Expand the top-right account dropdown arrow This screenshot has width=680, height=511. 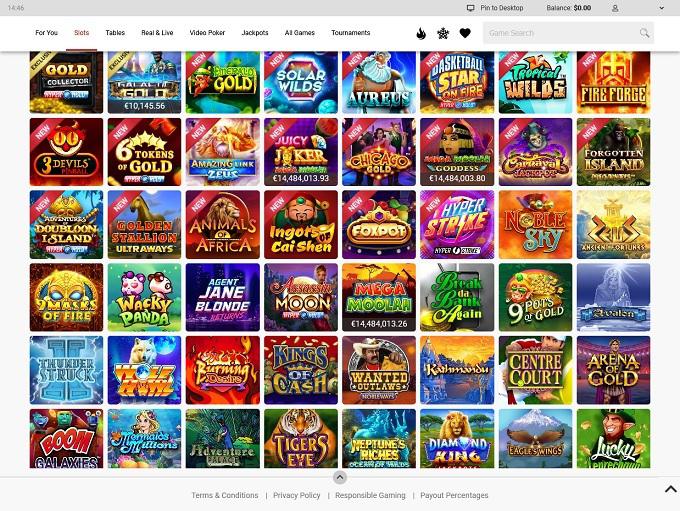click(x=662, y=8)
